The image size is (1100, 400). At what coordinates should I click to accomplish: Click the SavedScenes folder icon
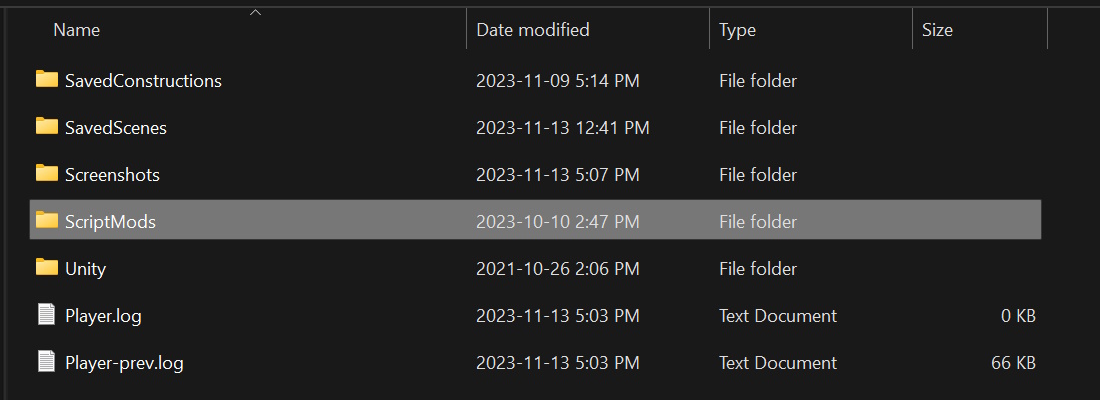[x=46, y=126]
